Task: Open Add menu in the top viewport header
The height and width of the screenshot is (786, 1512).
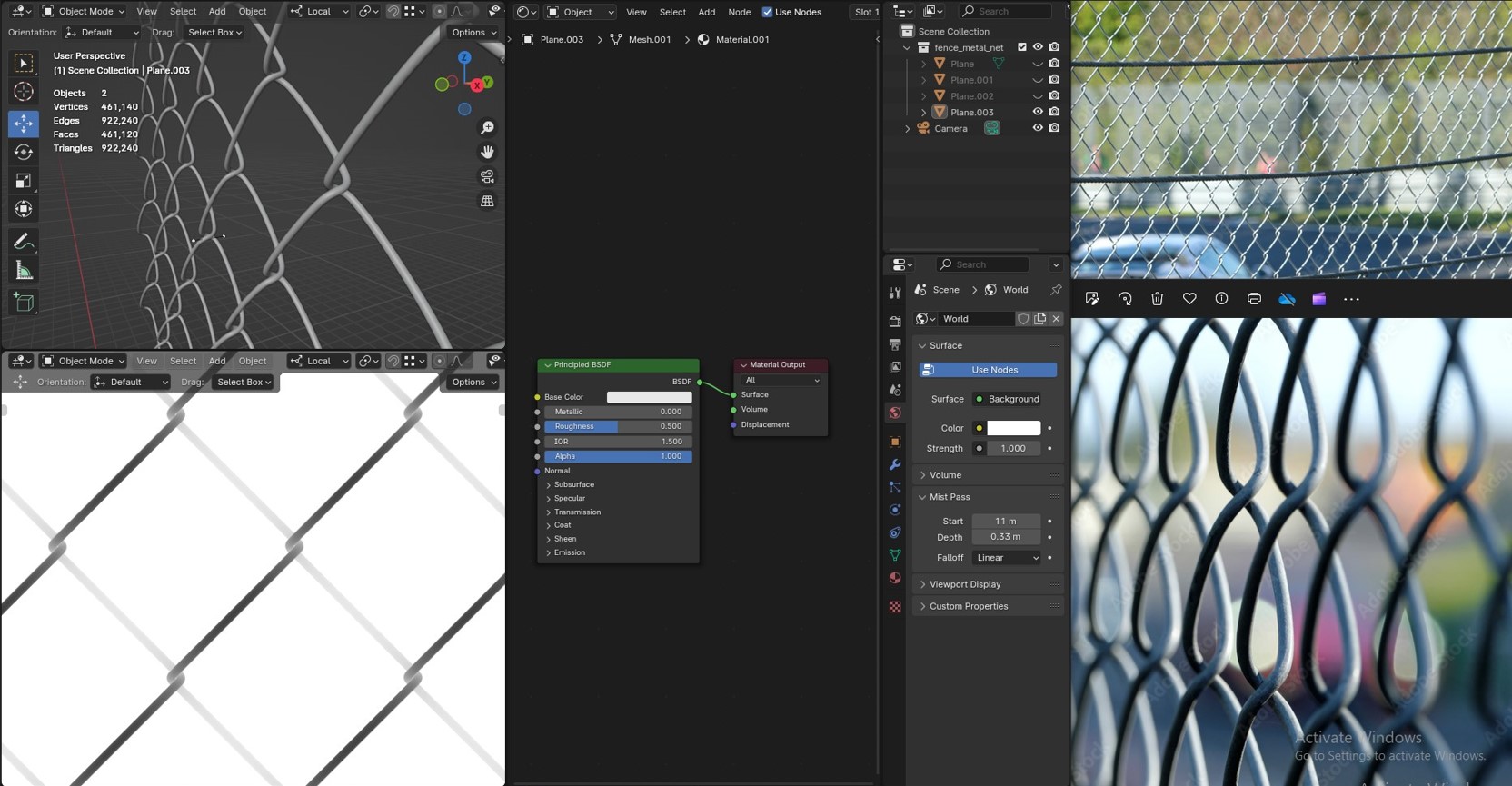Action: 217,11
